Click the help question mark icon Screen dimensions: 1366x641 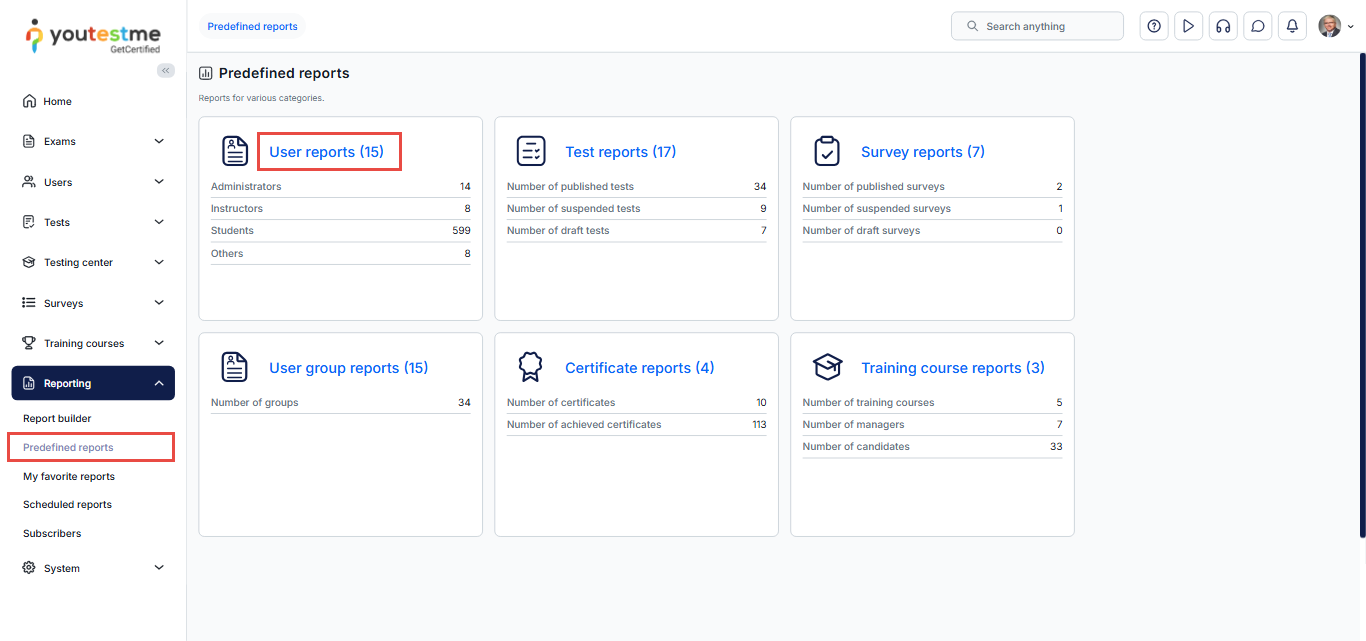click(1154, 26)
